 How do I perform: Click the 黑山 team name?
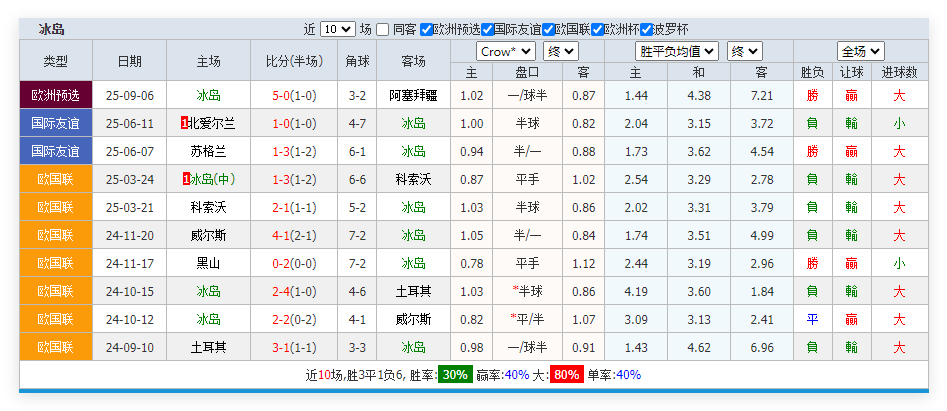[208, 263]
